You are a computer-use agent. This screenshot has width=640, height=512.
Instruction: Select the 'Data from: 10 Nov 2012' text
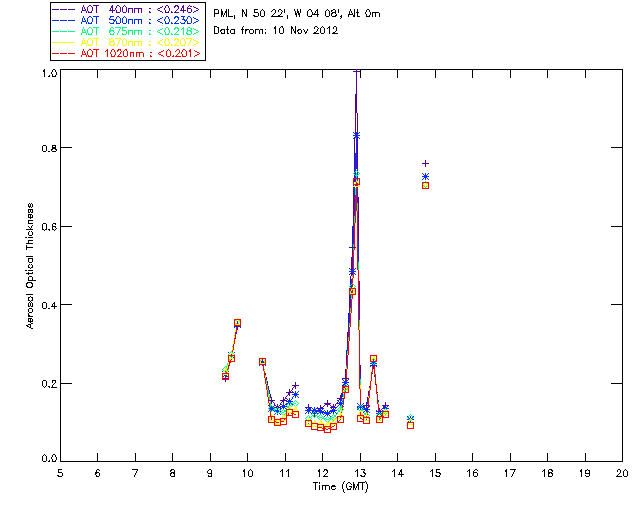click(x=276, y=30)
